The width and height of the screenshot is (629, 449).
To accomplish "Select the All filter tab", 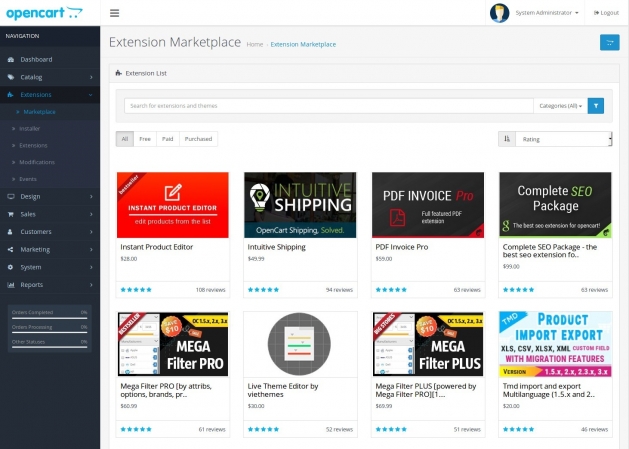I will (x=125, y=139).
